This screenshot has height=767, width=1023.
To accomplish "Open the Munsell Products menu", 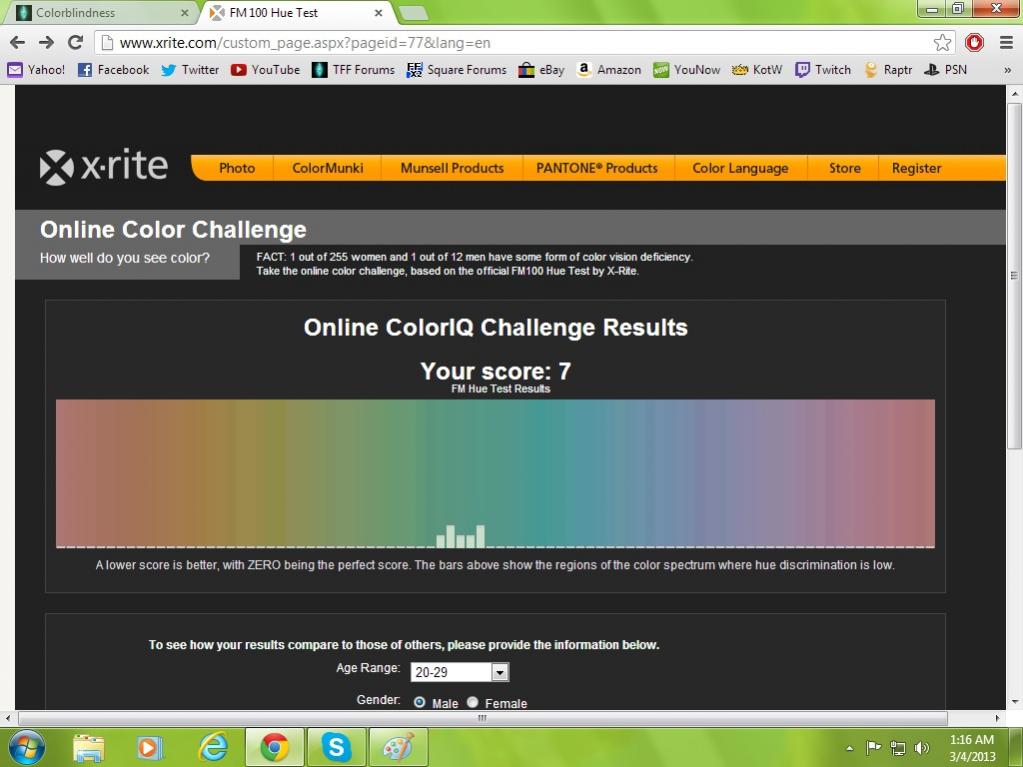I will (x=452, y=168).
